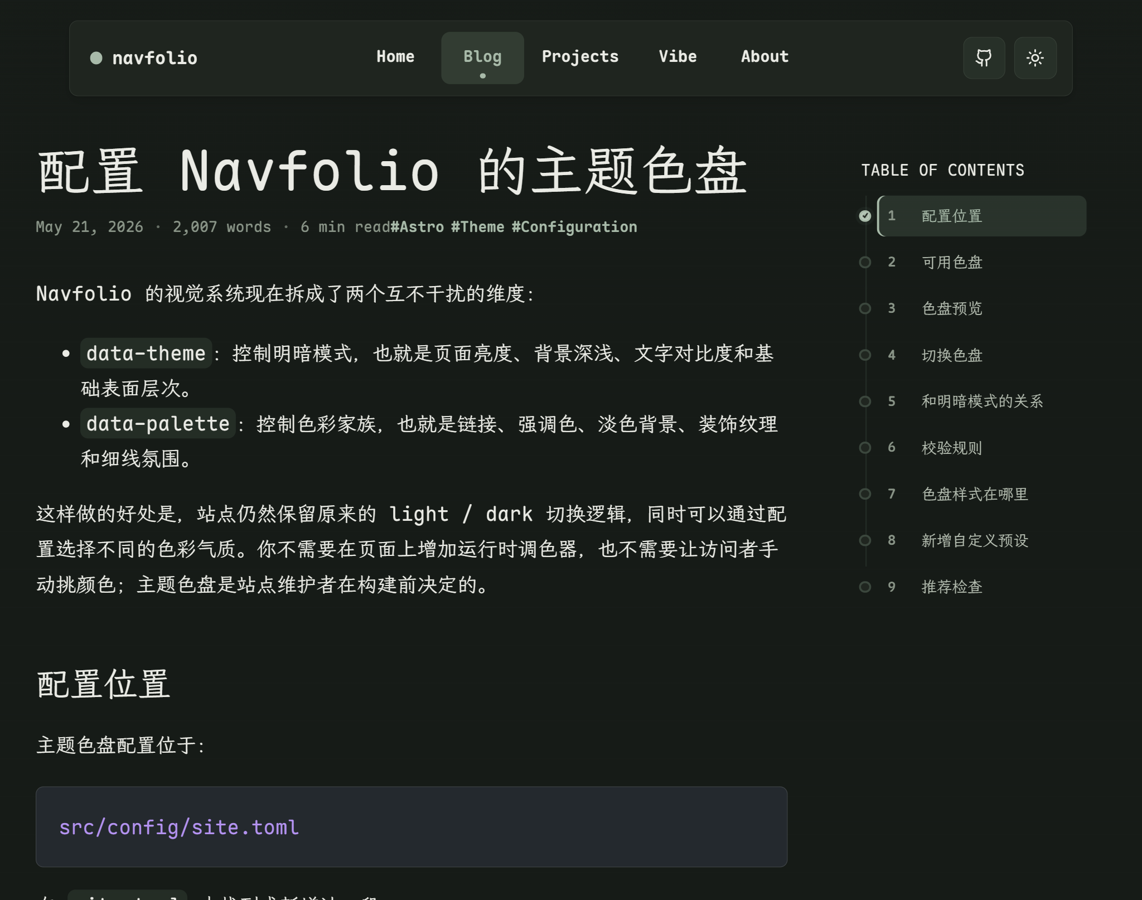Toggle light mode with the sun icon

point(1035,58)
